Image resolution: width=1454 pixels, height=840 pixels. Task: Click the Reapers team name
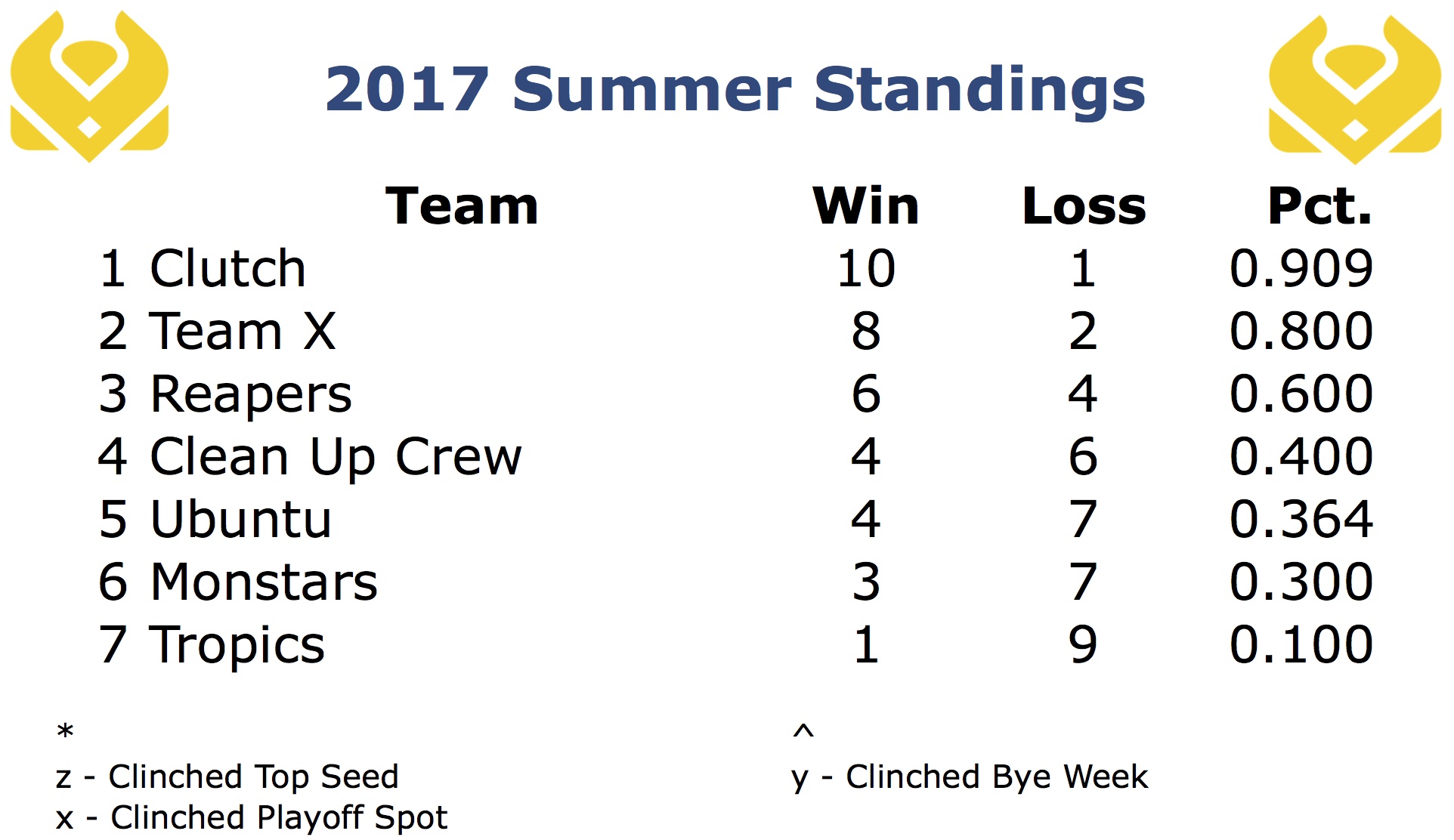tap(251, 395)
